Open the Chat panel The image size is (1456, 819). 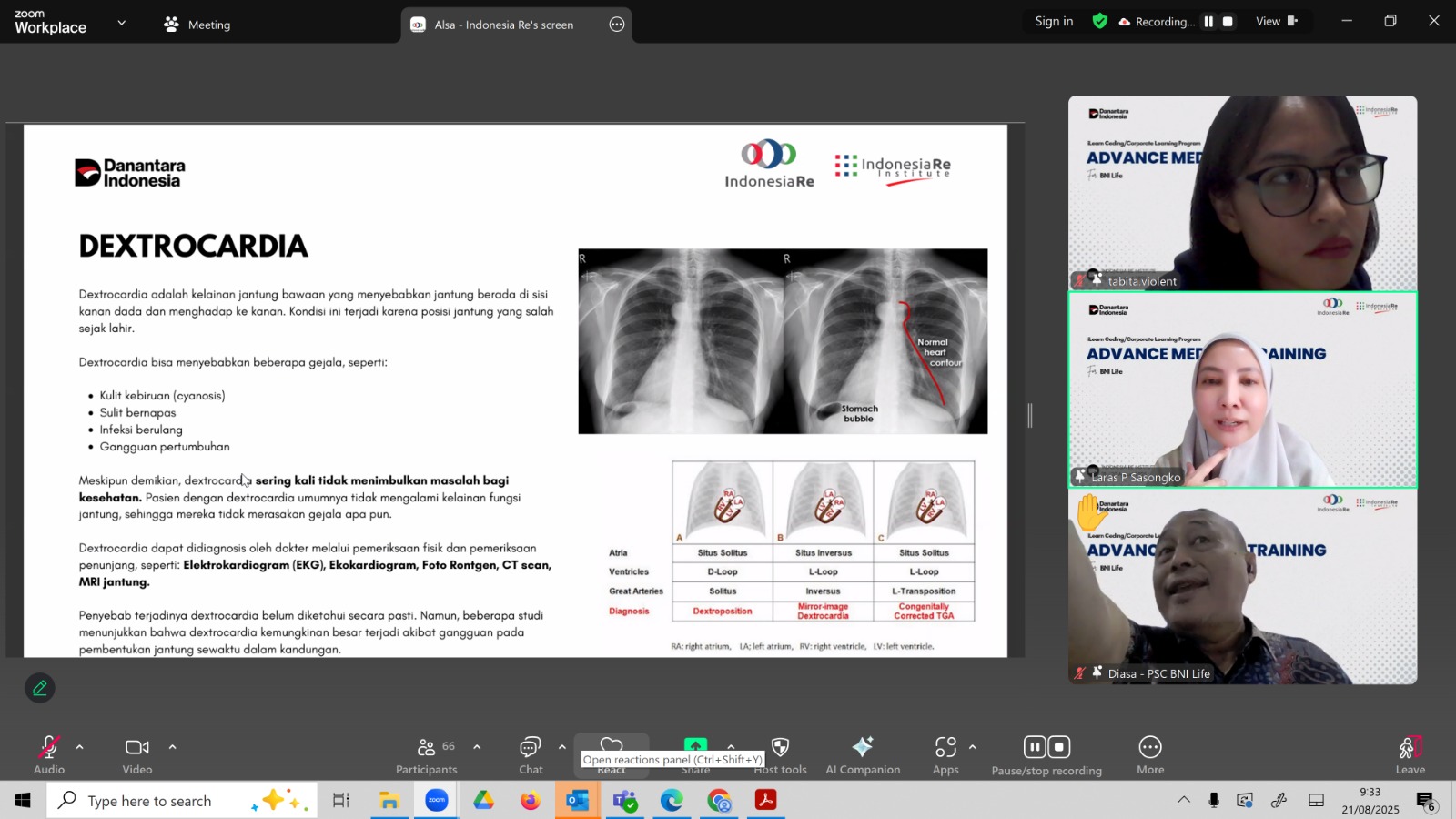click(531, 754)
